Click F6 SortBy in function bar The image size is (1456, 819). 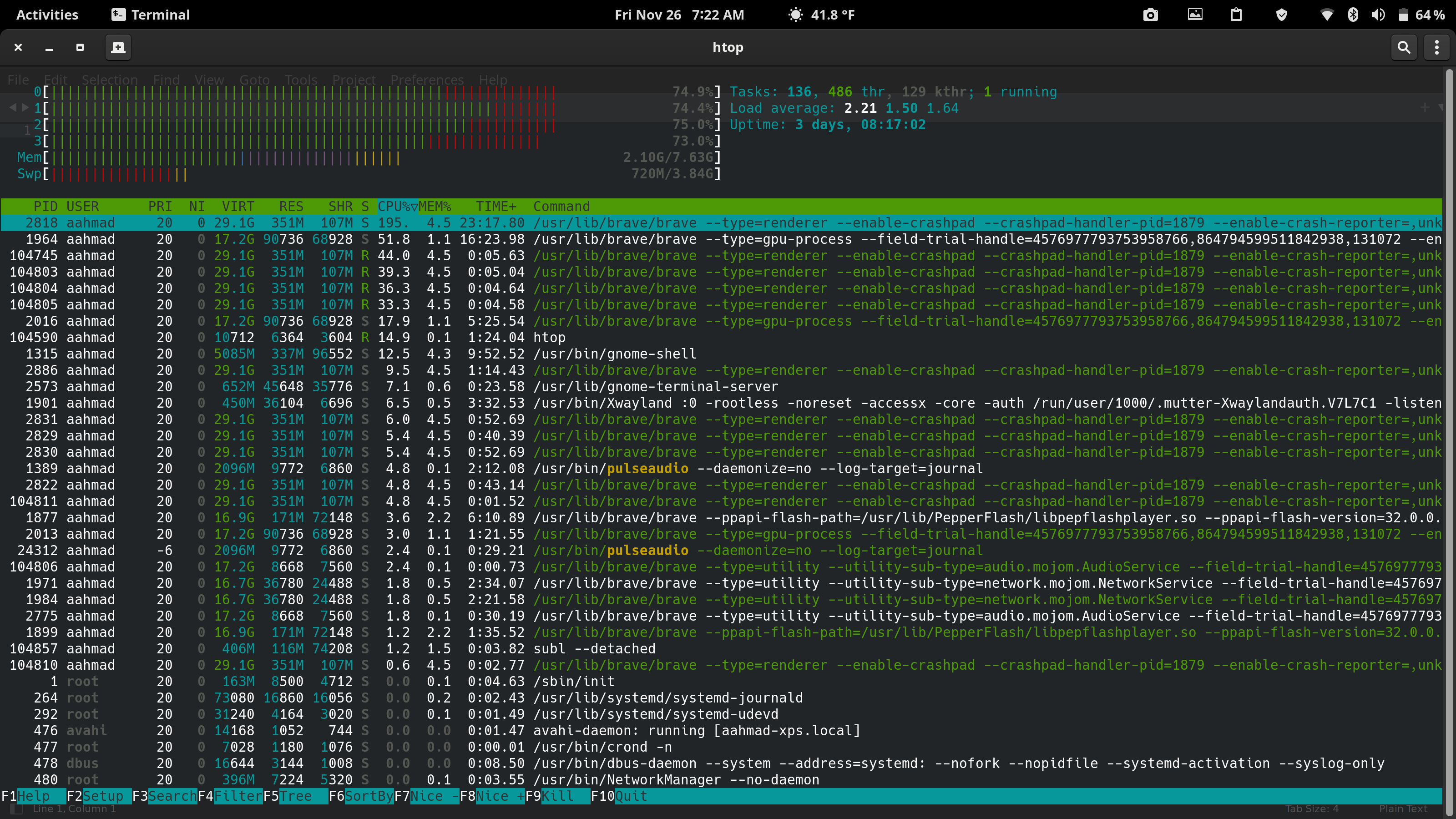click(361, 796)
